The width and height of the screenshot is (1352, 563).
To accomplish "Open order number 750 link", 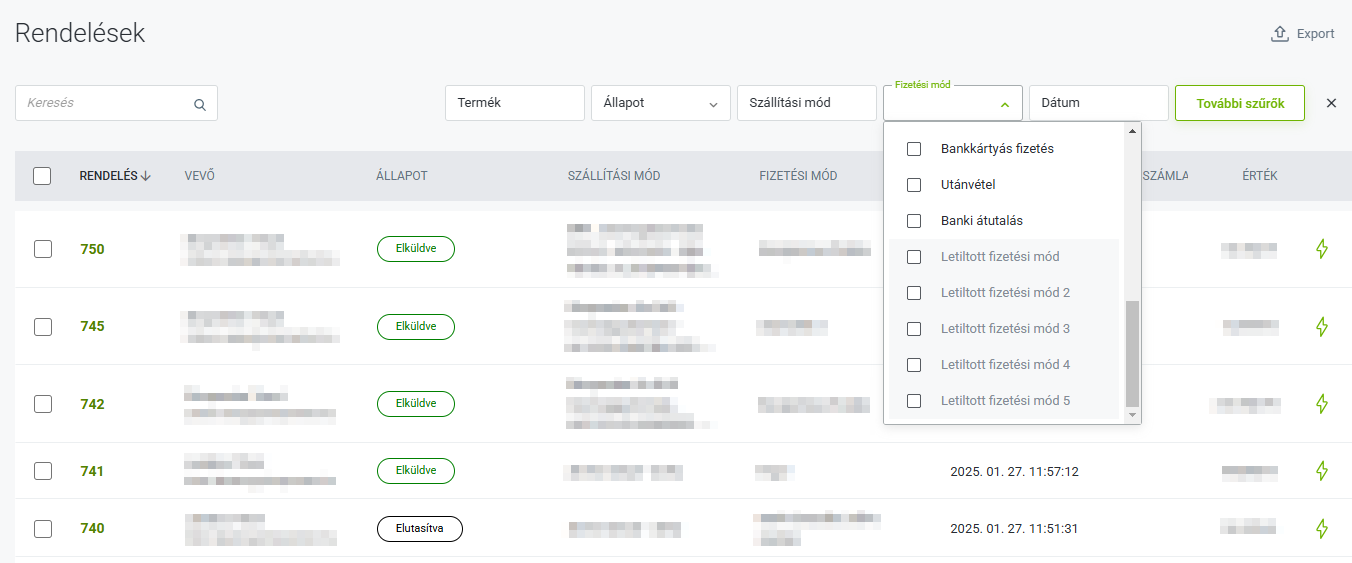I will 92,249.
